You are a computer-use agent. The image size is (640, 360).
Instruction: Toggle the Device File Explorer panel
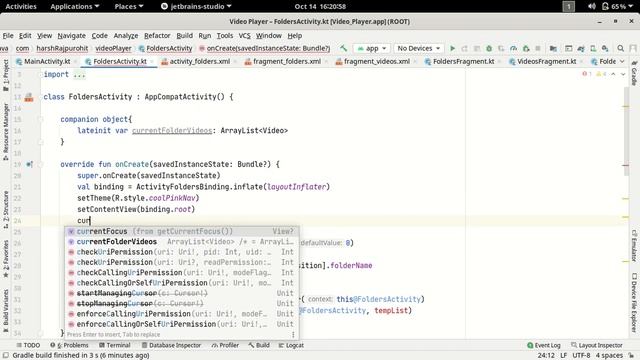pos(634,302)
